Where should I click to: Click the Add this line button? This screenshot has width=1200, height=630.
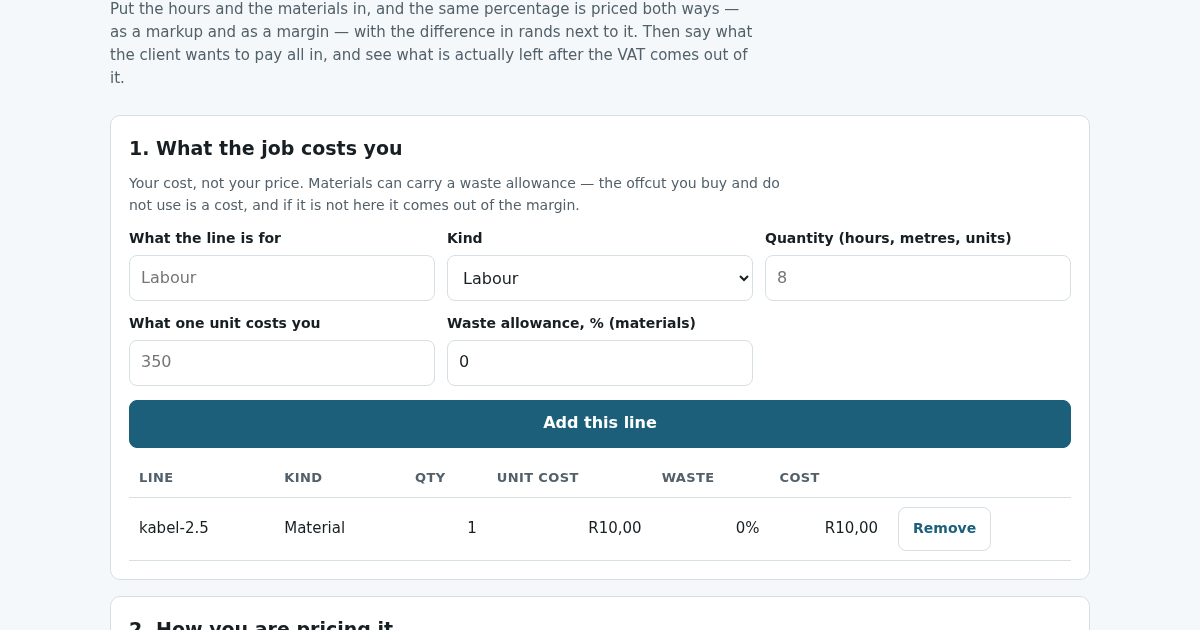coord(600,424)
